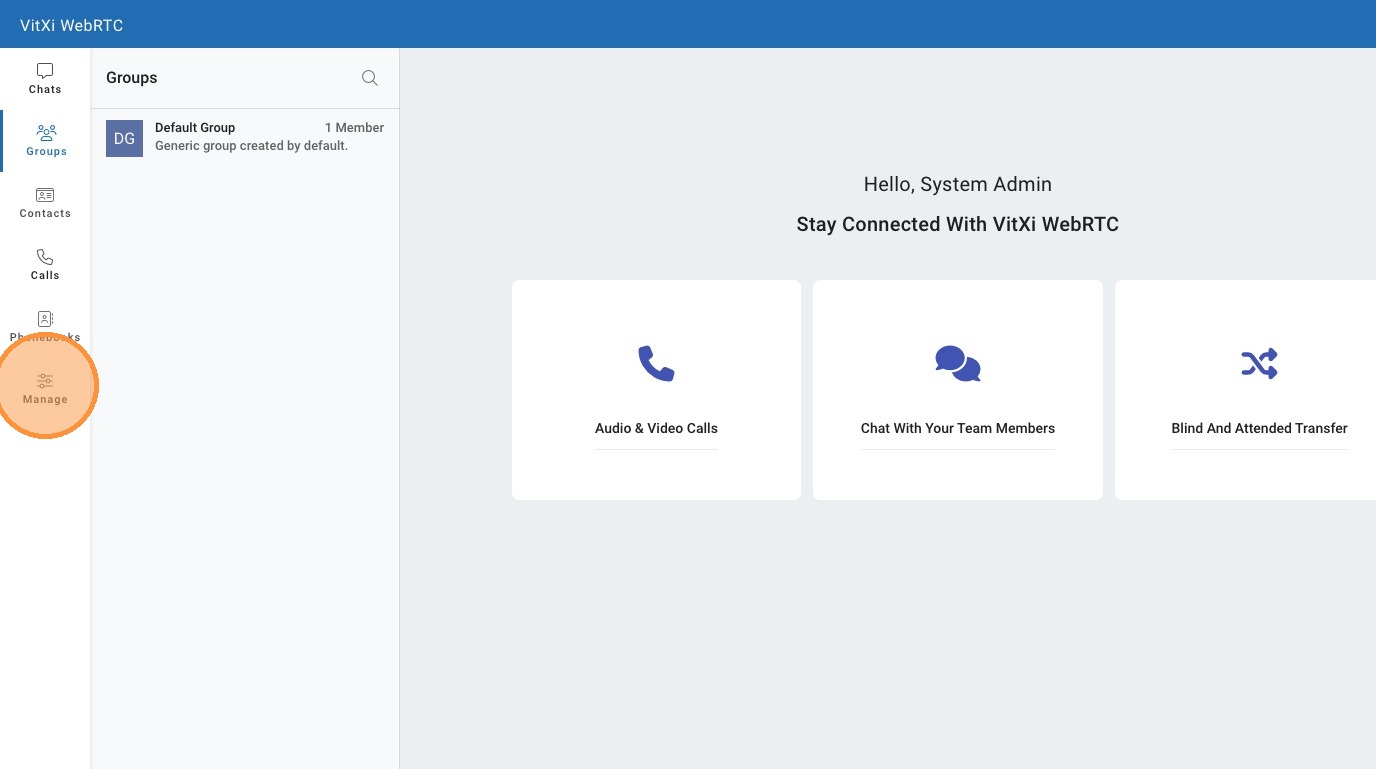Click the "1 Member" count
The width and height of the screenshot is (1376, 769).
tap(354, 128)
